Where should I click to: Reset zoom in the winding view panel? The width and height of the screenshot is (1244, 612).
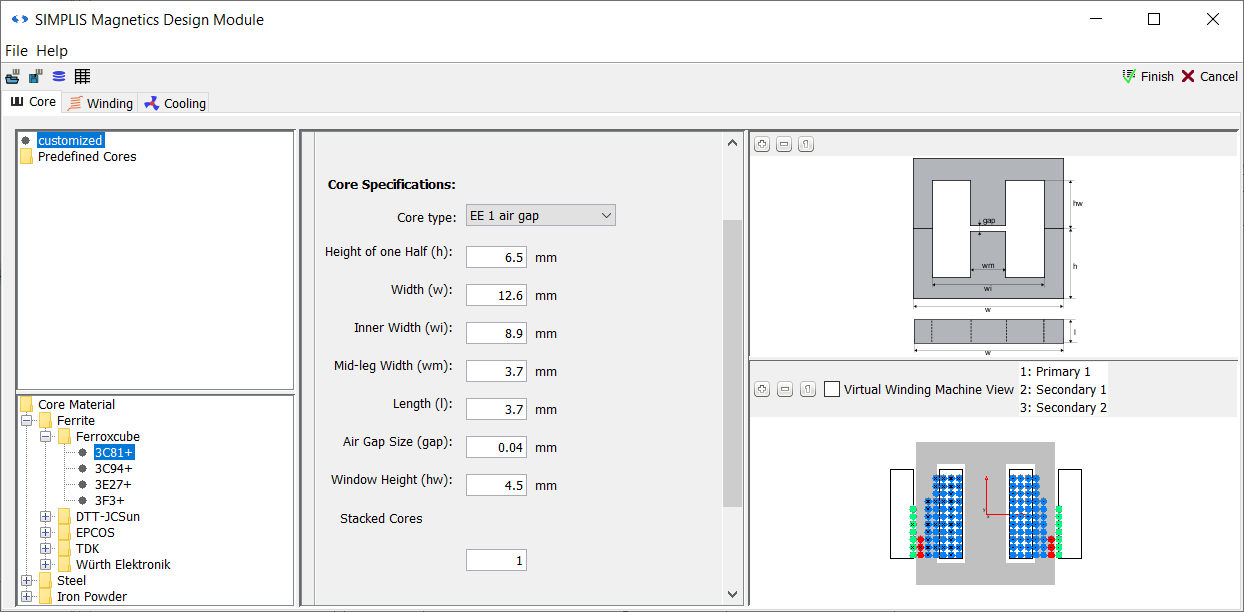806,389
